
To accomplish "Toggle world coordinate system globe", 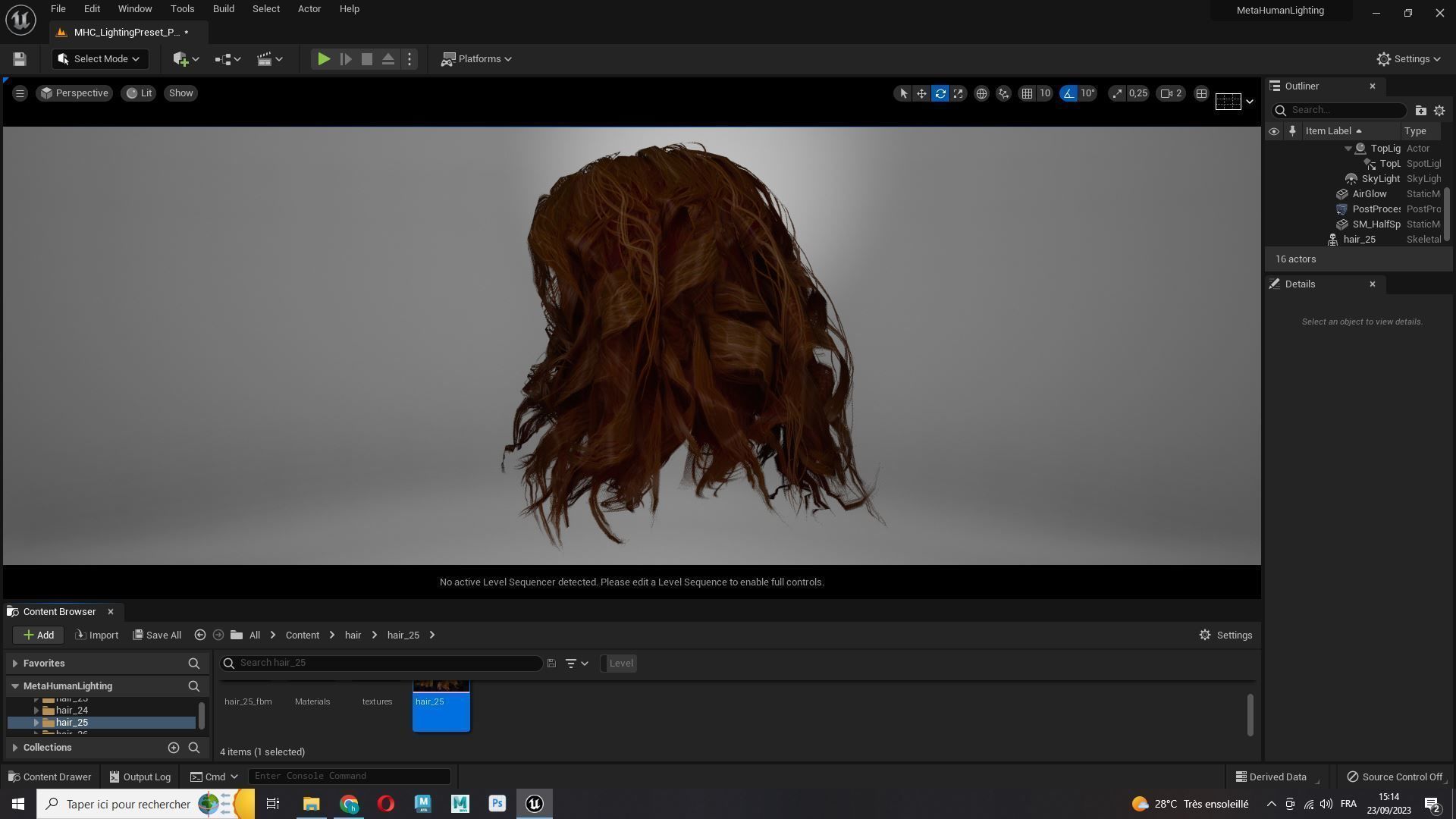I will (981, 93).
